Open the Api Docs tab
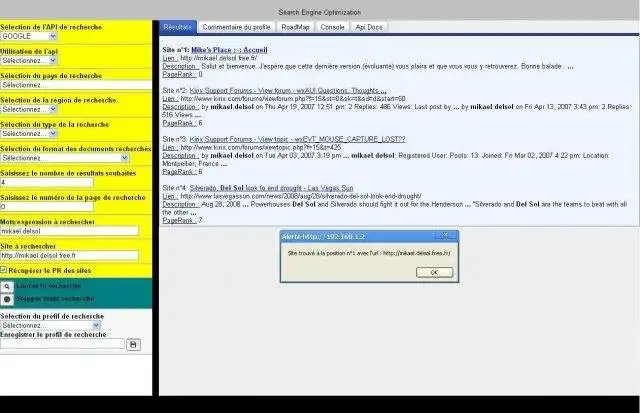The image size is (640, 413). (x=369, y=27)
